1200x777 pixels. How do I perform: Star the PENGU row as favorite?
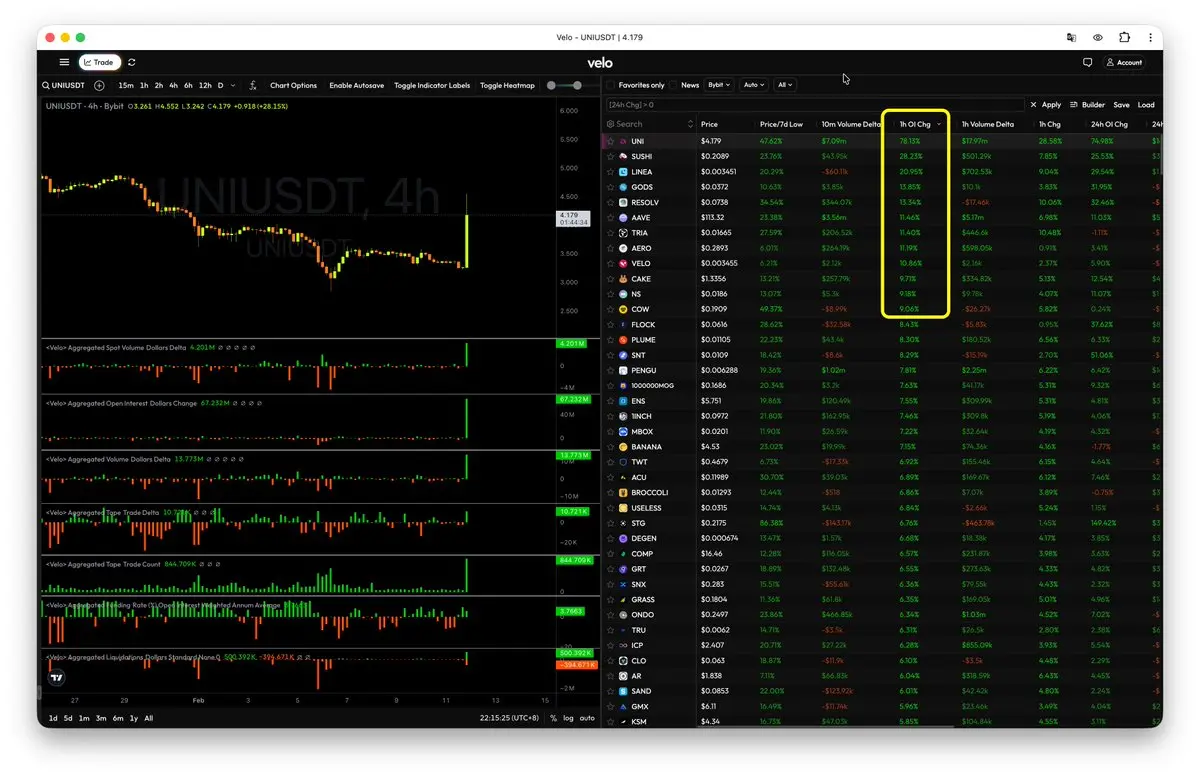[610, 370]
